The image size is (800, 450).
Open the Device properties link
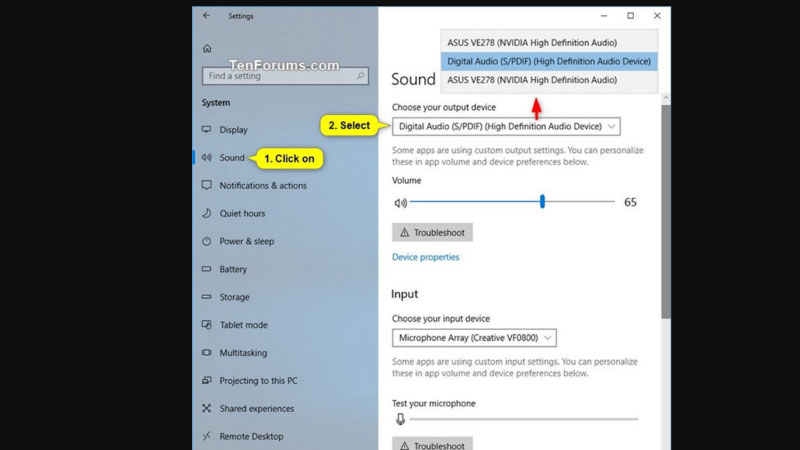pyautogui.click(x=426, y=257)
